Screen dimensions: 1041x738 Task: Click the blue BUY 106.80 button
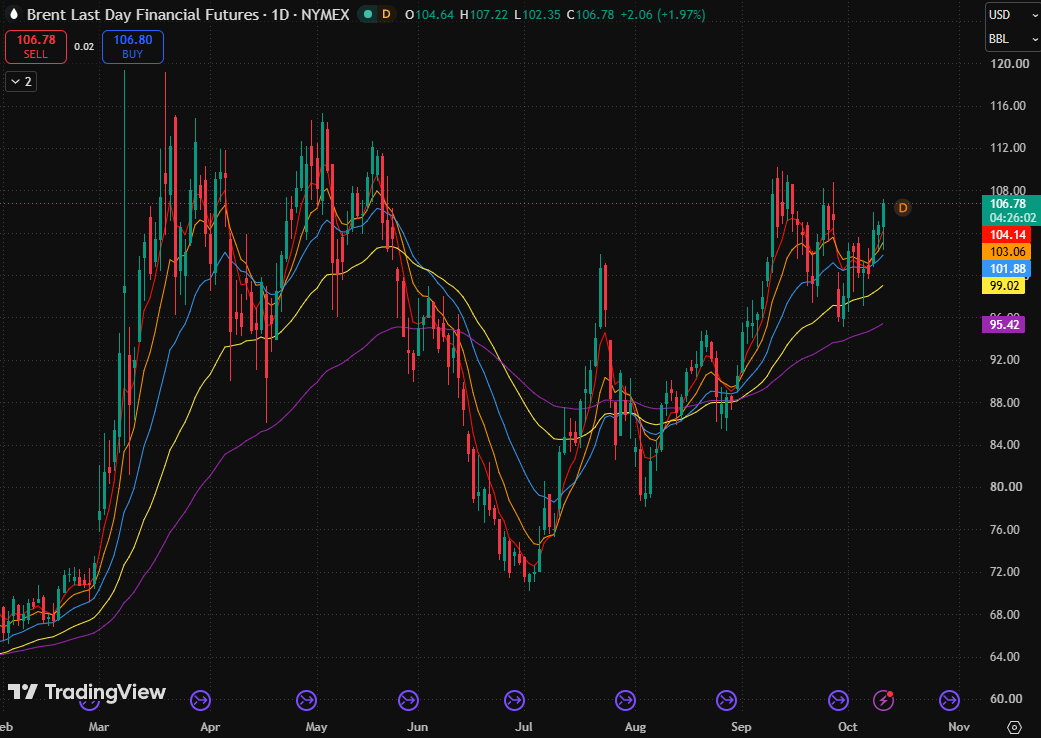[133, 46]
